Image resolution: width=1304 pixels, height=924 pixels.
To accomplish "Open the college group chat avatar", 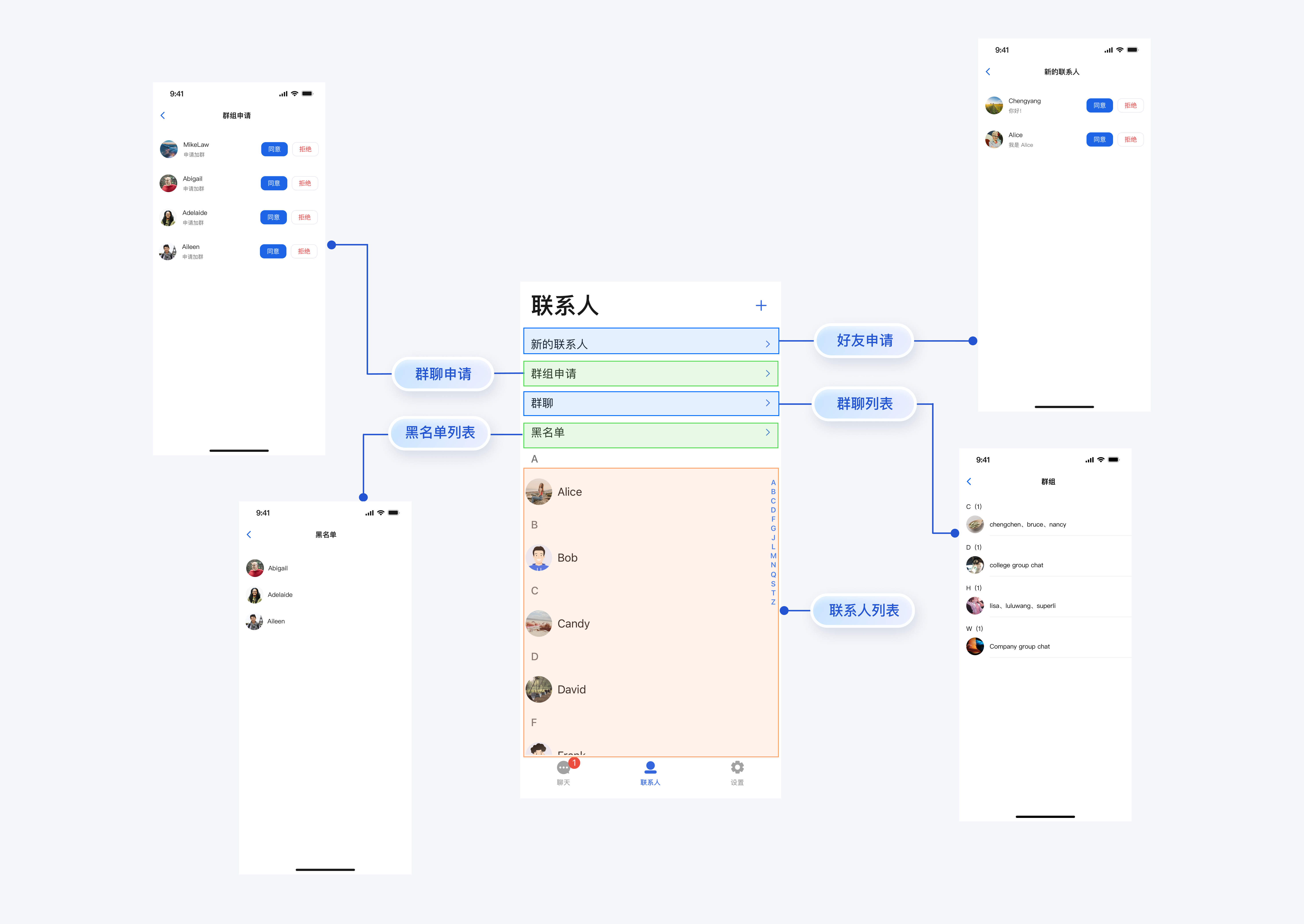I will click(x=975, y=565).
